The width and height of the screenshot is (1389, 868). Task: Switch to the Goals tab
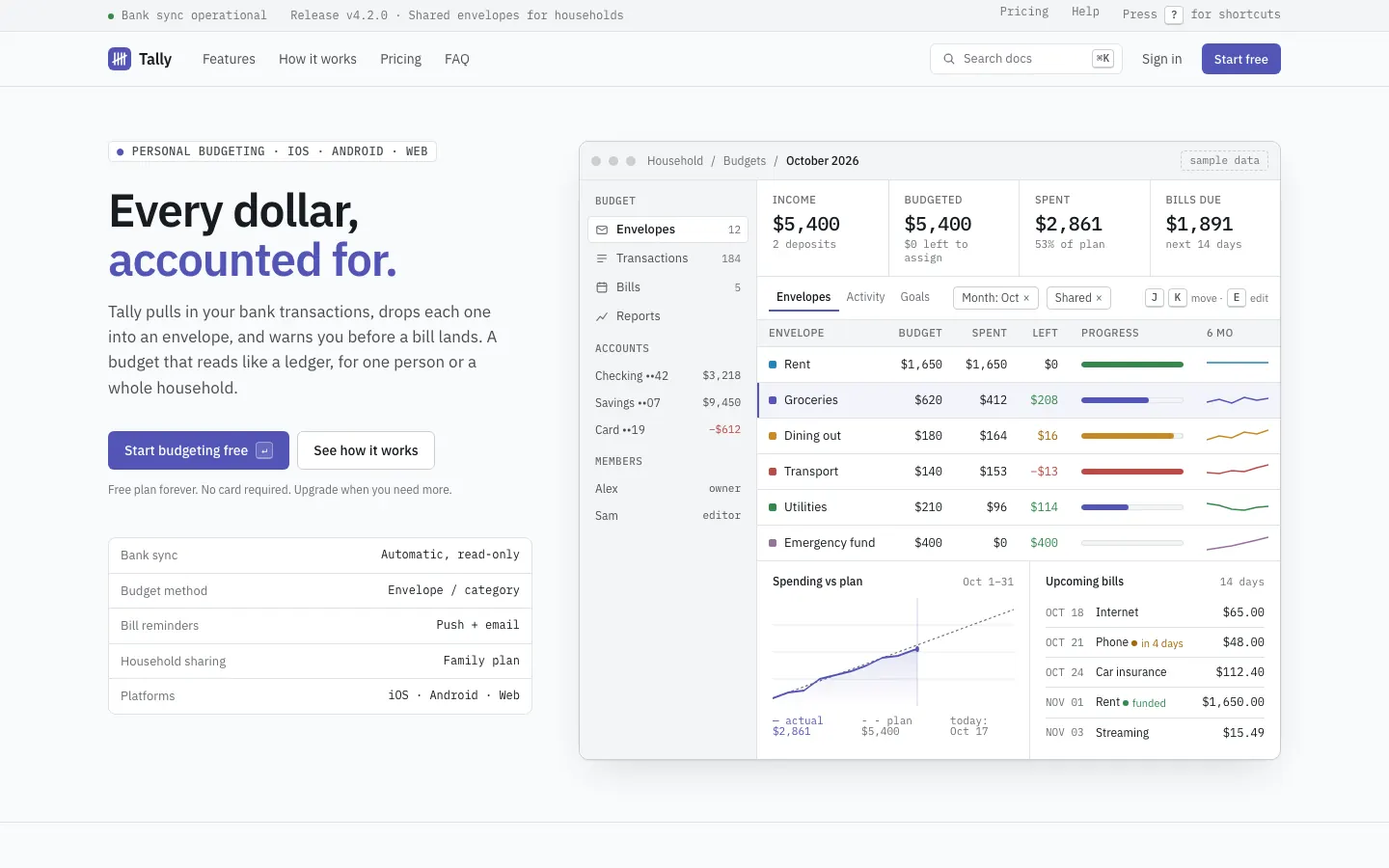915,297
